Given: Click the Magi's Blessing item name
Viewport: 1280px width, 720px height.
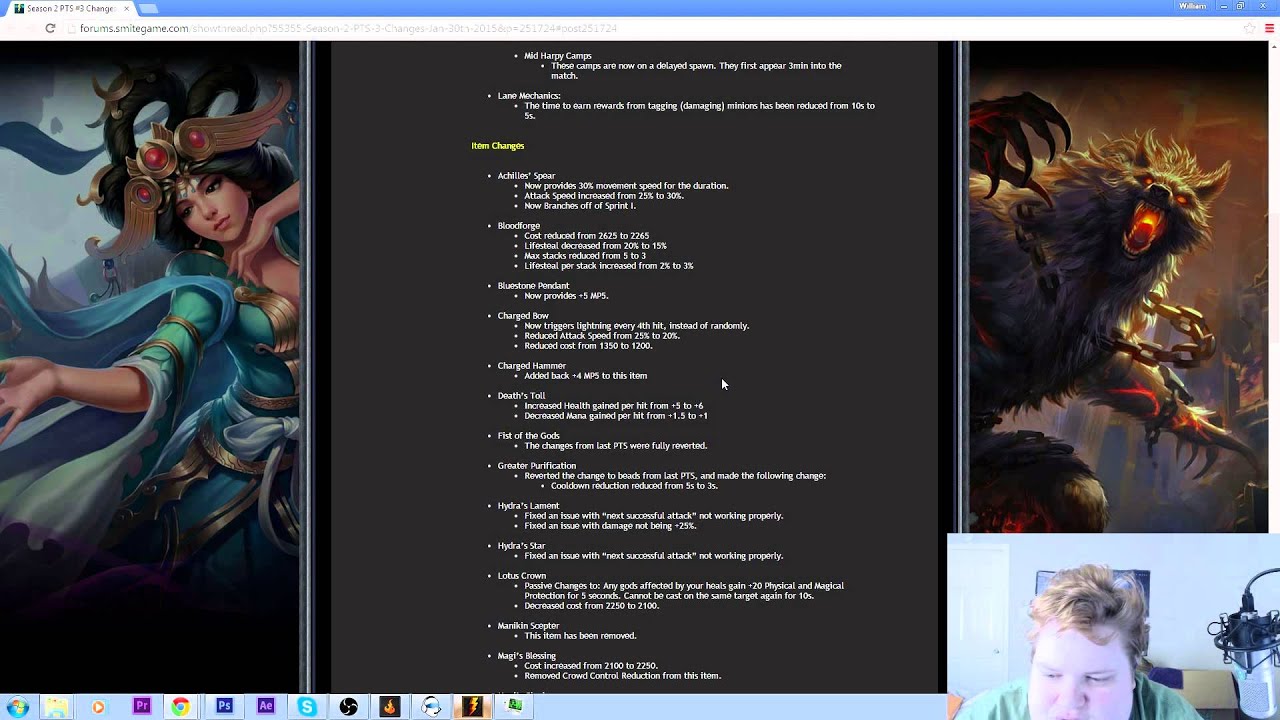Looking at the screenshot, I should click(x=527, y=656).
